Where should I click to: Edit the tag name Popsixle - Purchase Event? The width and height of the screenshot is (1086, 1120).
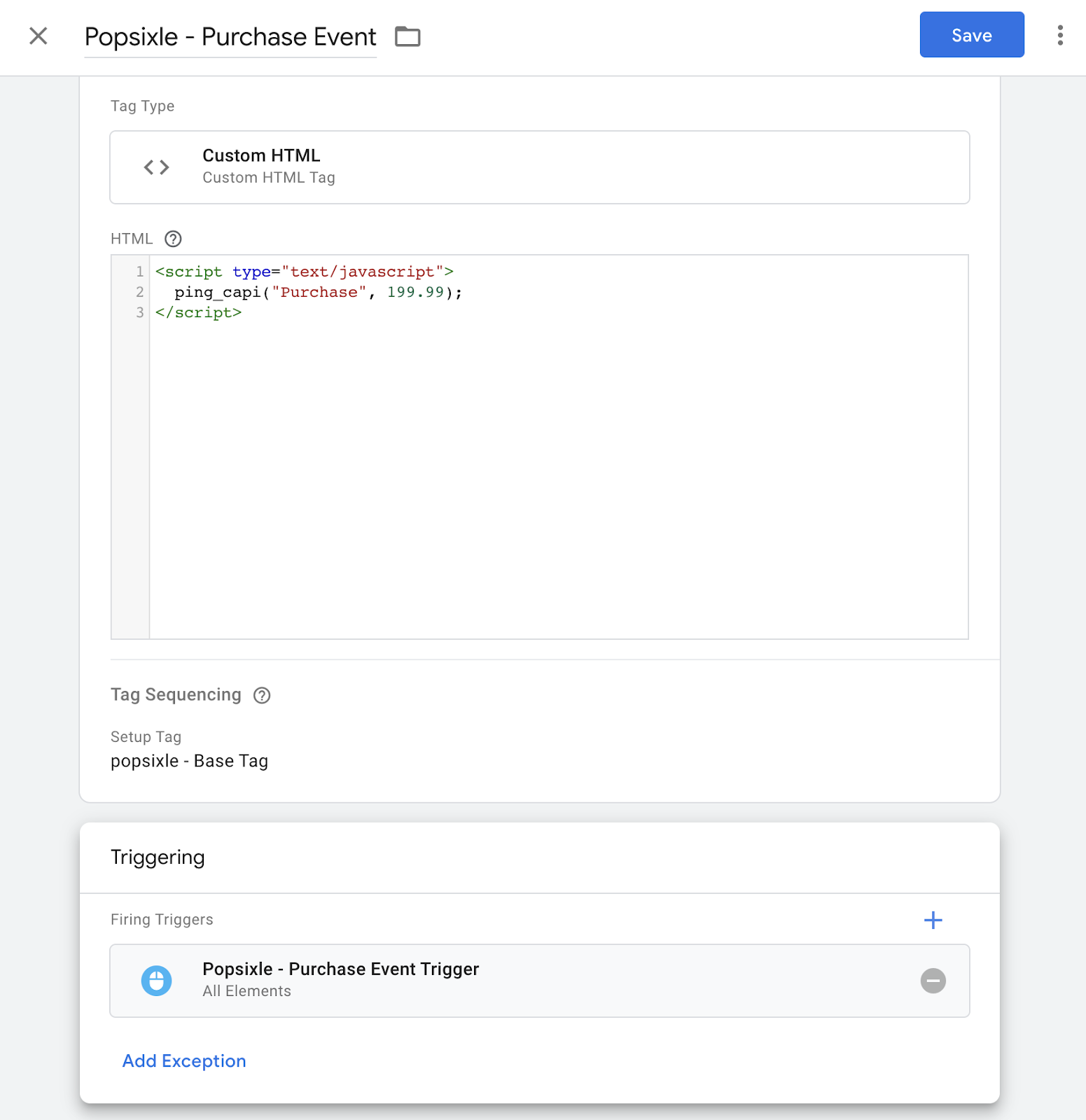coord(230,37)
